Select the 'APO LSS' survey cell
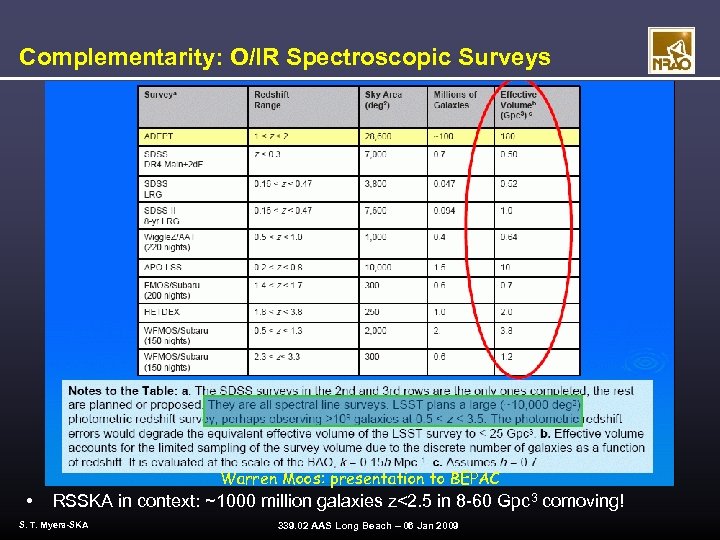The height and width of the screenshot is (540, 720). pyautogui.click(x=193, y=268)
